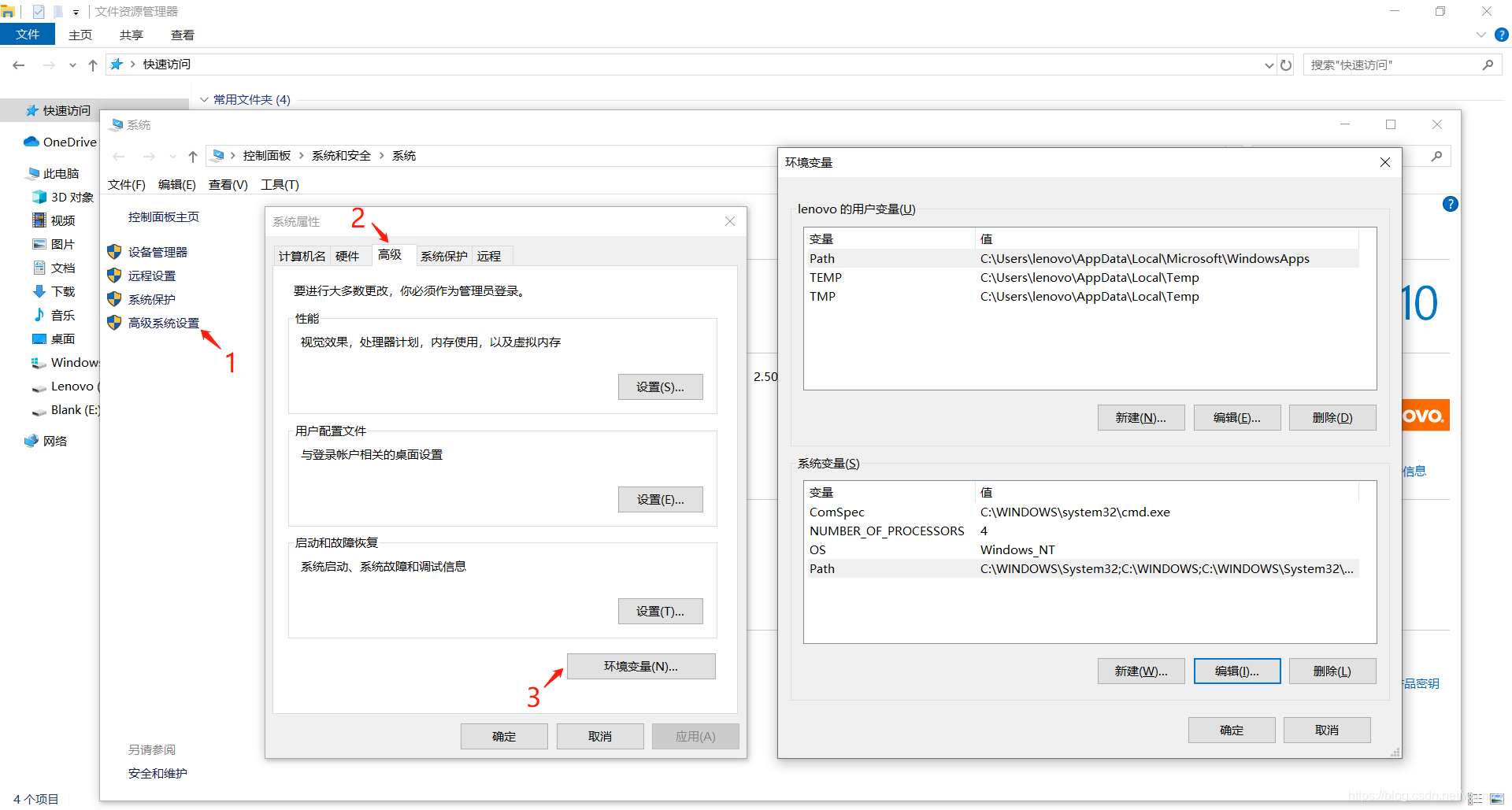Open the 查看 ribbon tab
This screenshot has height=810, width=1512.
pos(183,35)
